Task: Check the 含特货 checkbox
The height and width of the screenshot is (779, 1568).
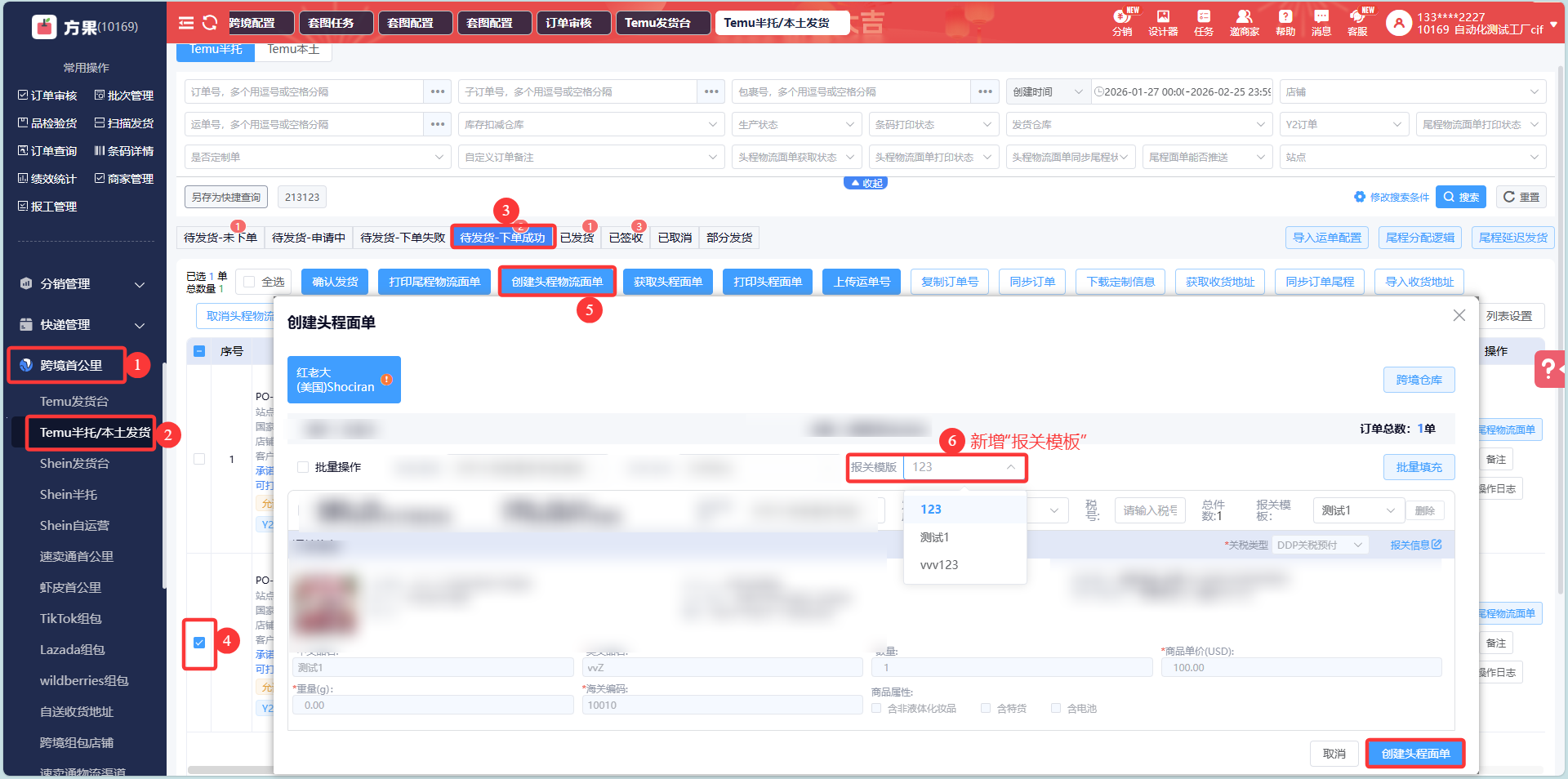Action: (986, 708)
